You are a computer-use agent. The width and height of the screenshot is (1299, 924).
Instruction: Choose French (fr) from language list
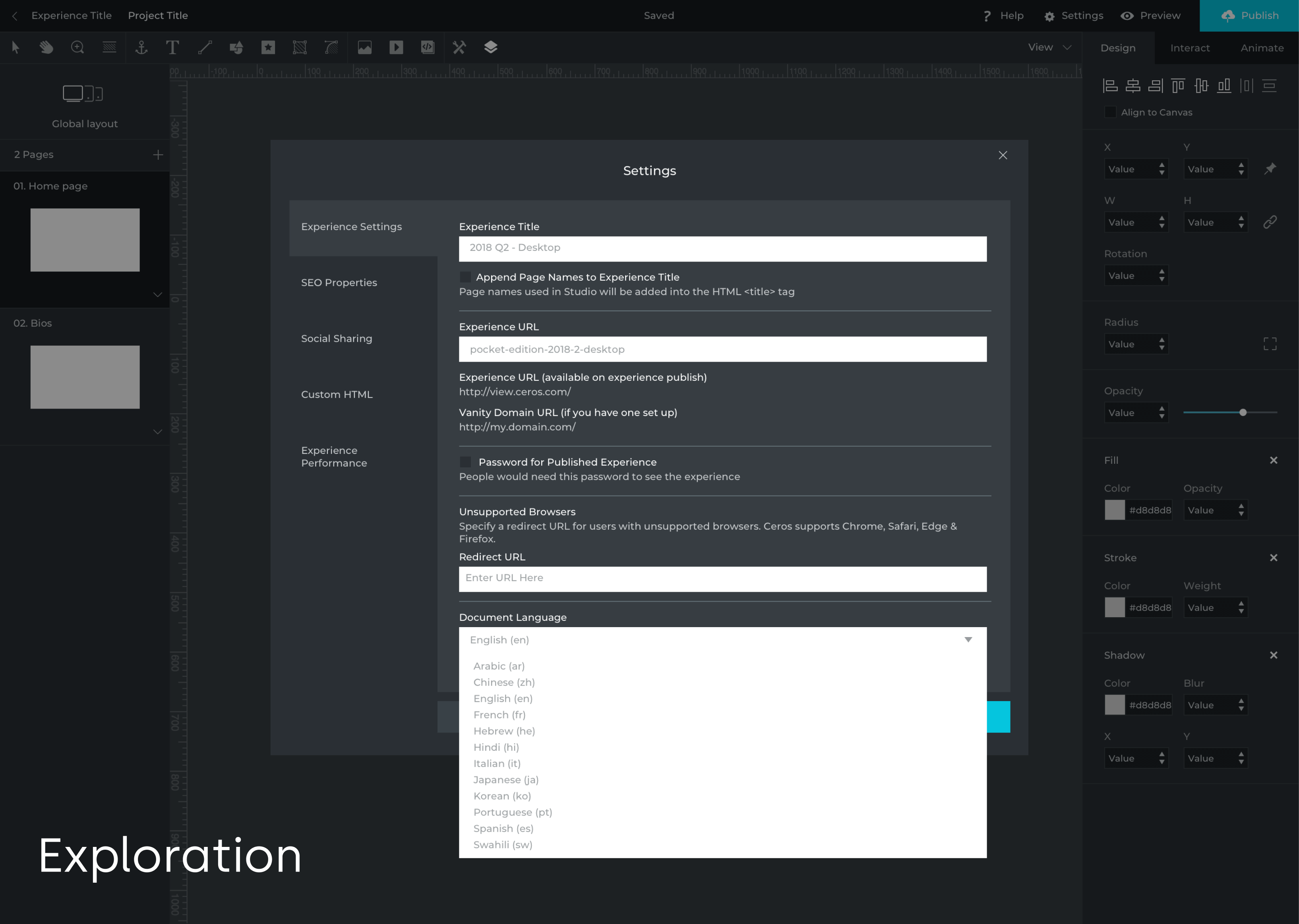tap(499, 715)
